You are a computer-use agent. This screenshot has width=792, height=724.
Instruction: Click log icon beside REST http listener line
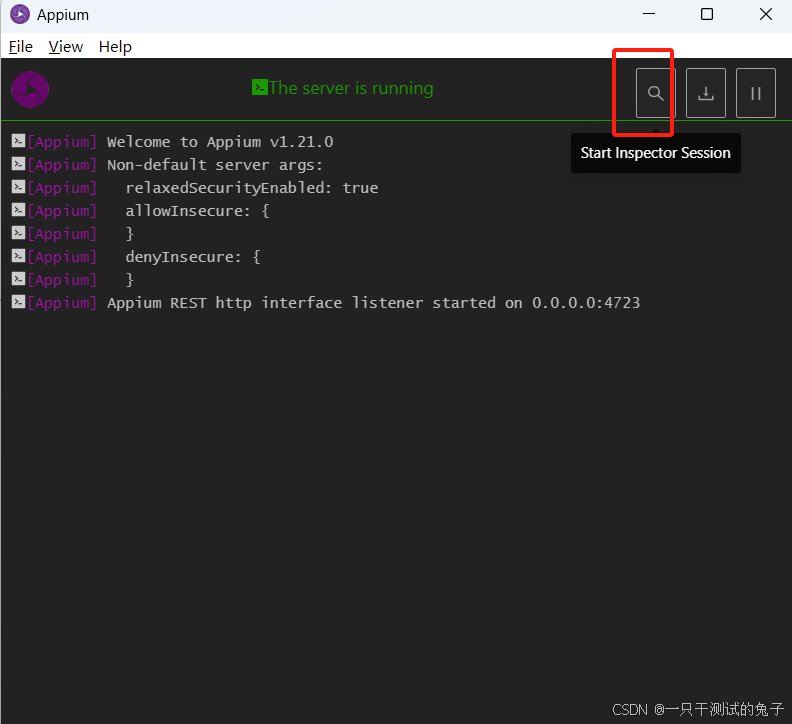point(18,302)
